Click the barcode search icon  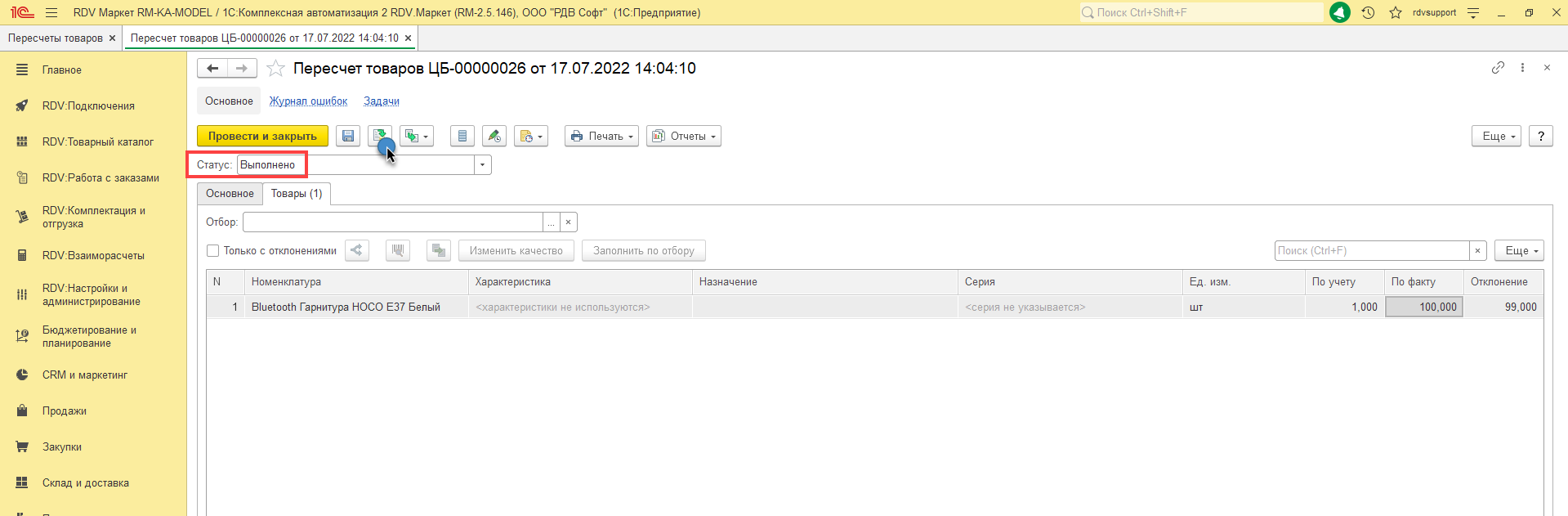coord(398,251)
